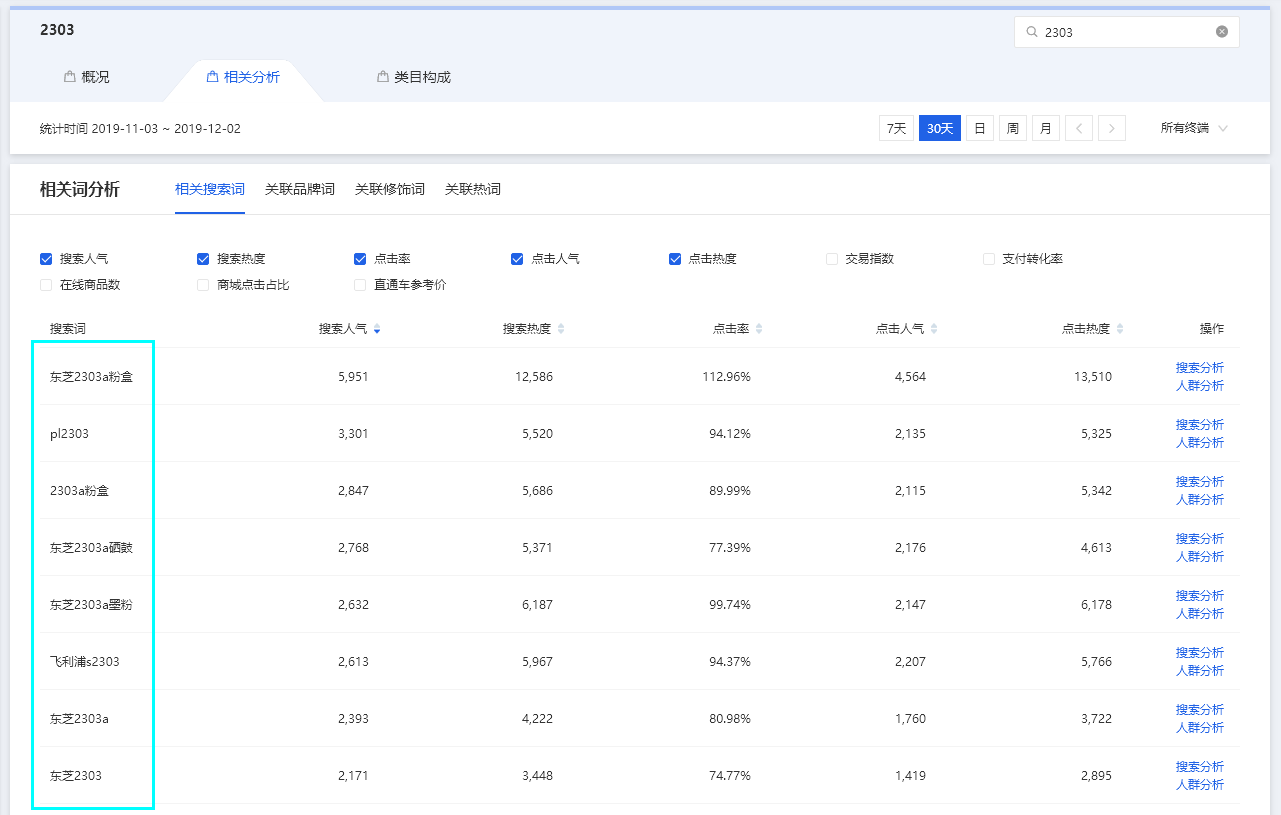
Task: Click search term pl2303
Action: [x=69, y=434]
